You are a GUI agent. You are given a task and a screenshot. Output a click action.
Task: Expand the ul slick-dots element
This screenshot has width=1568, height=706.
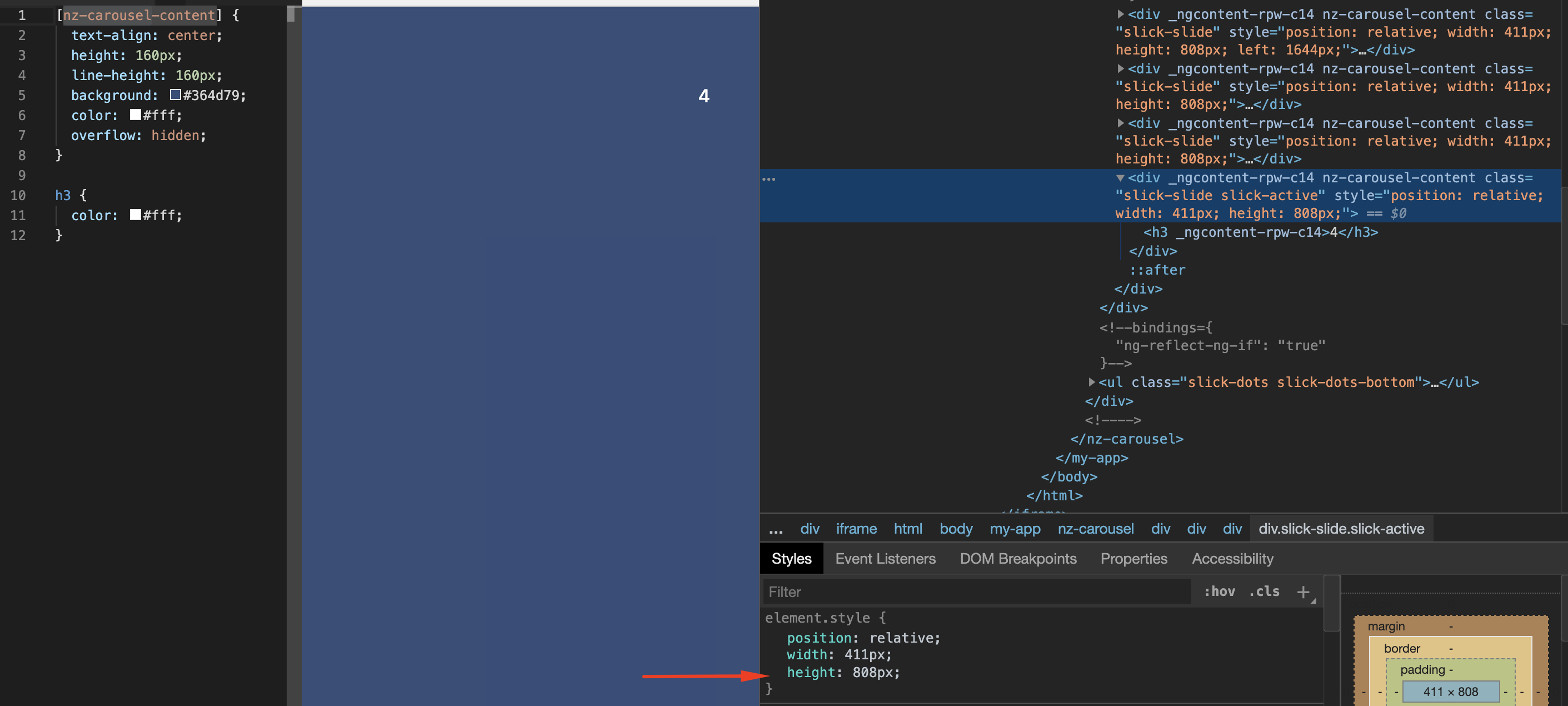click(1091, 382)
